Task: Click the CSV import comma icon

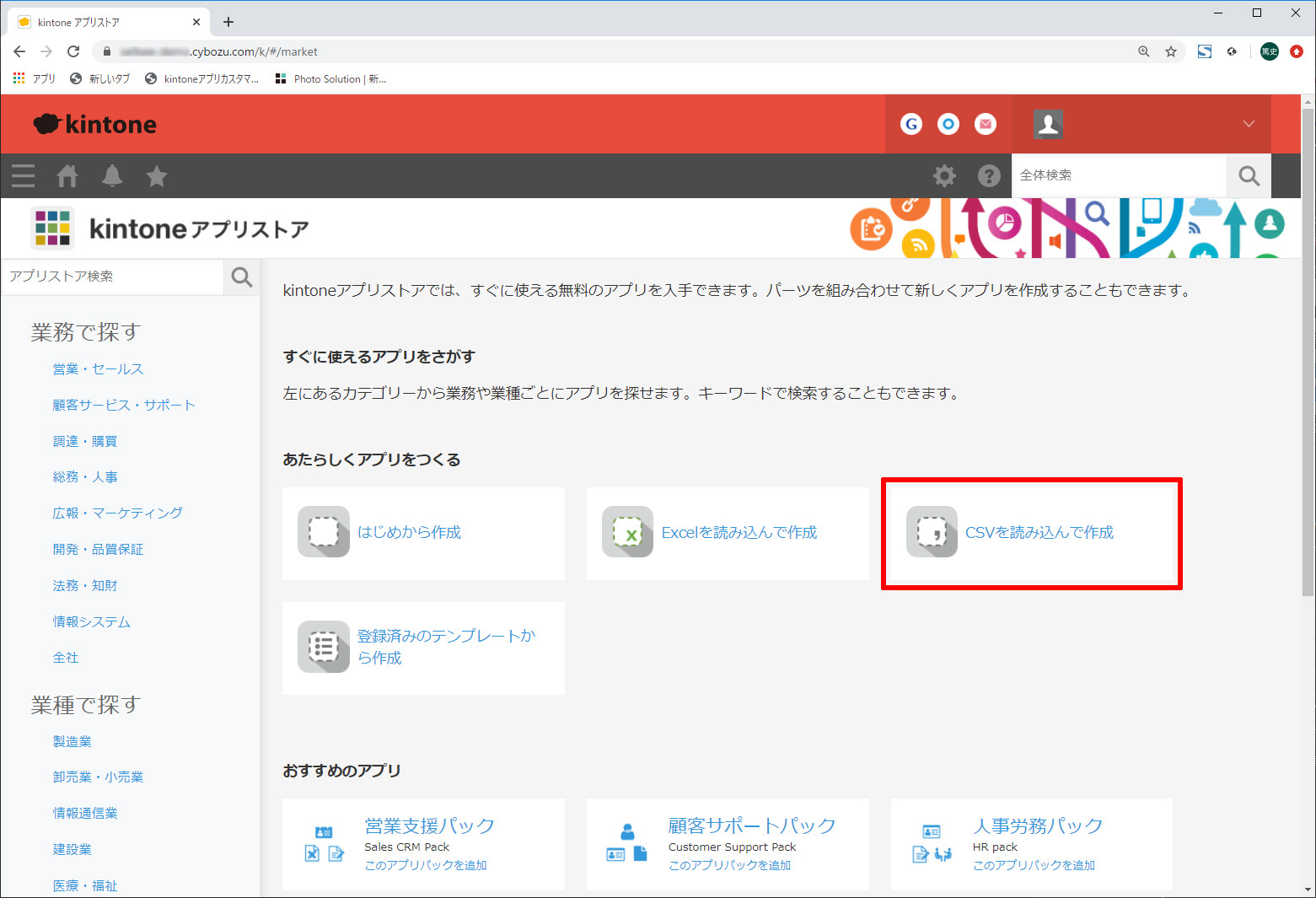Action: pos(932,532)
